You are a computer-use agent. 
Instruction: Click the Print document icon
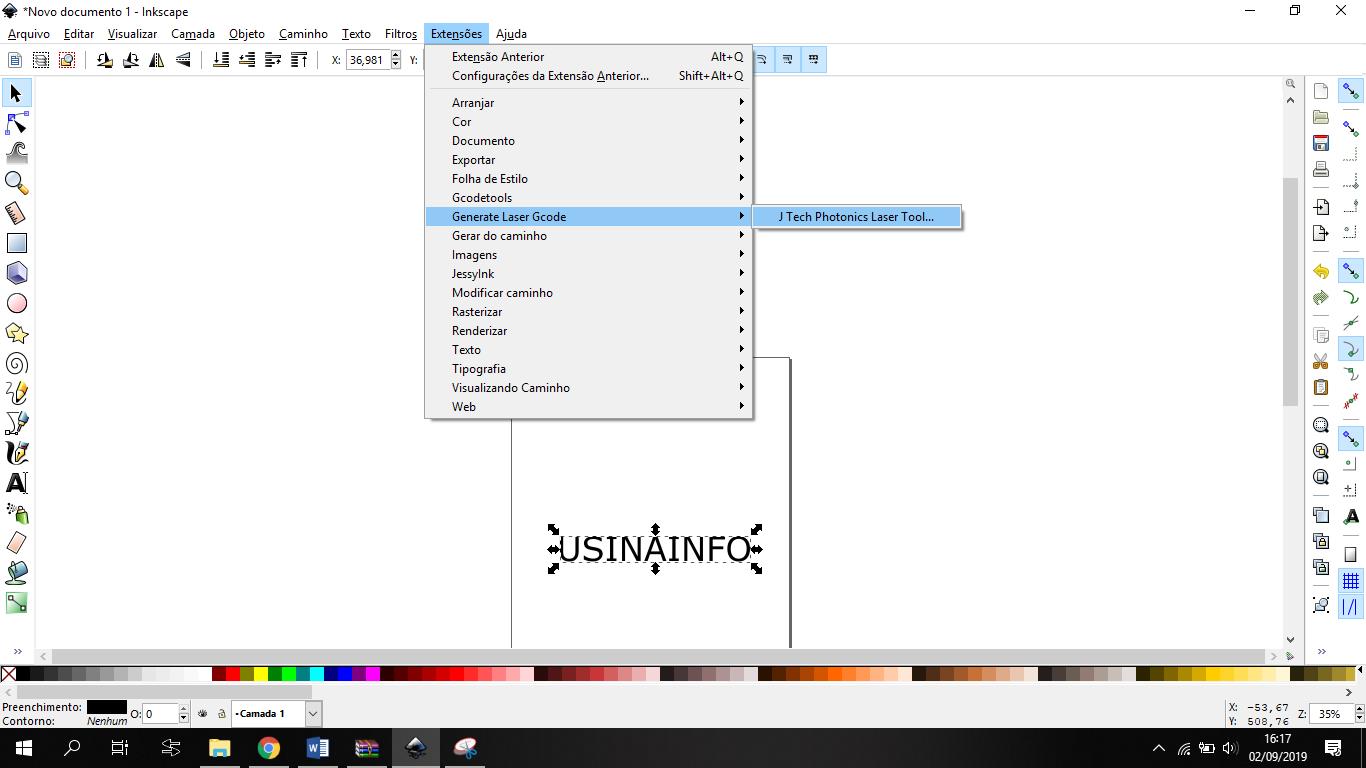(1321, 169)
